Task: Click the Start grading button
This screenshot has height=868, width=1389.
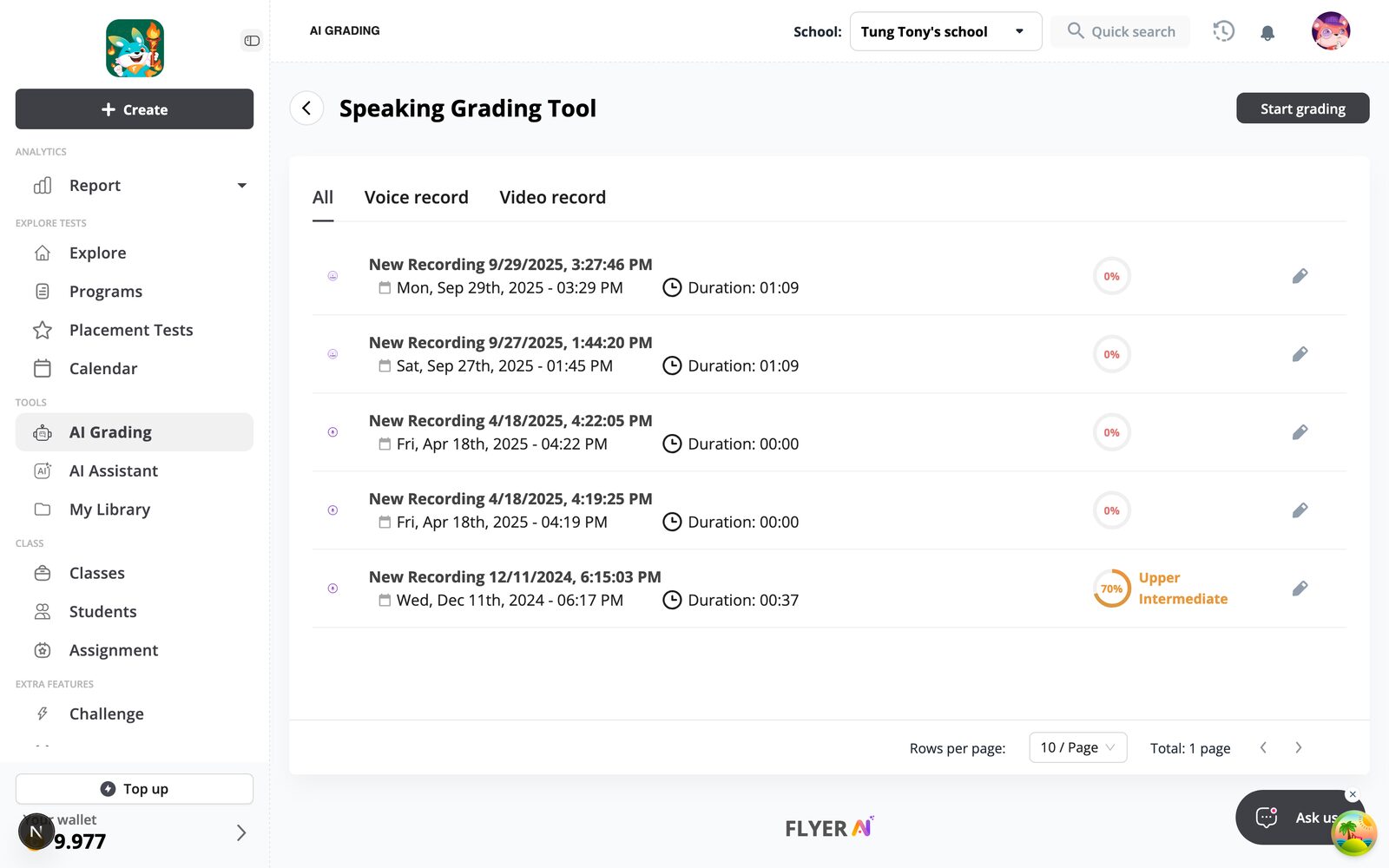Action: (x=1302, y=108)
